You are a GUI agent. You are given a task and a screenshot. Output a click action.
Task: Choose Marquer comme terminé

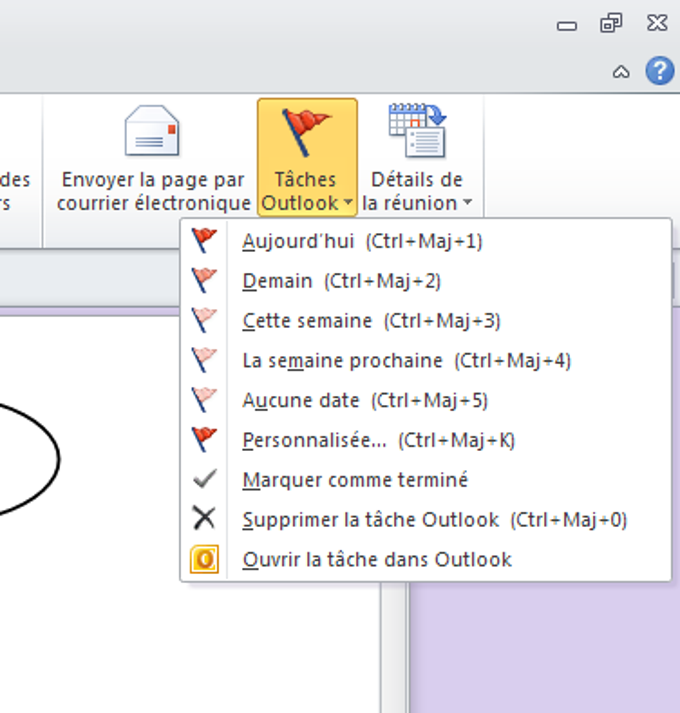426,480
